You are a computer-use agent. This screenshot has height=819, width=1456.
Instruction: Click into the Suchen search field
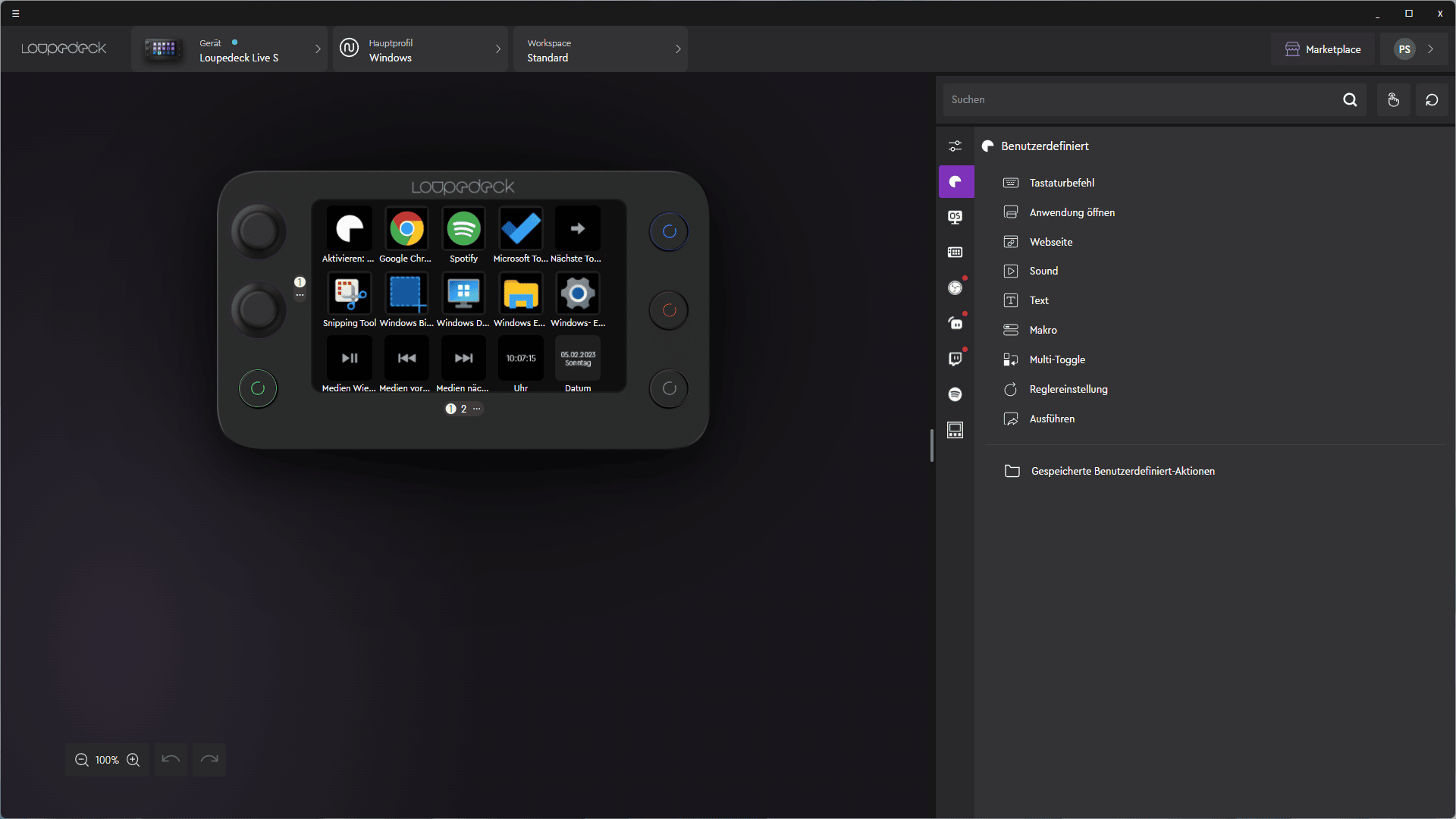click(1137, 100)
